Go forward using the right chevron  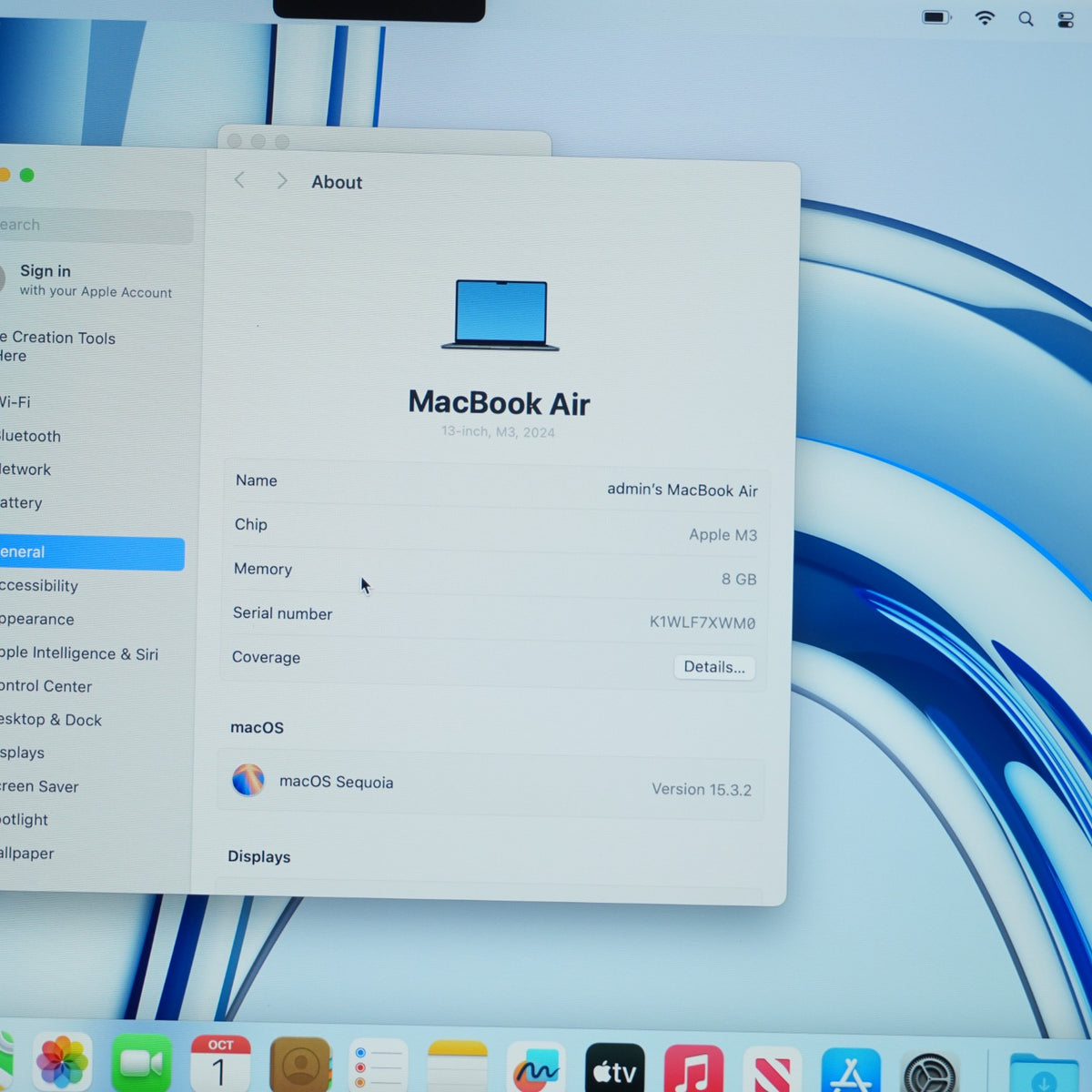point(282,181)
